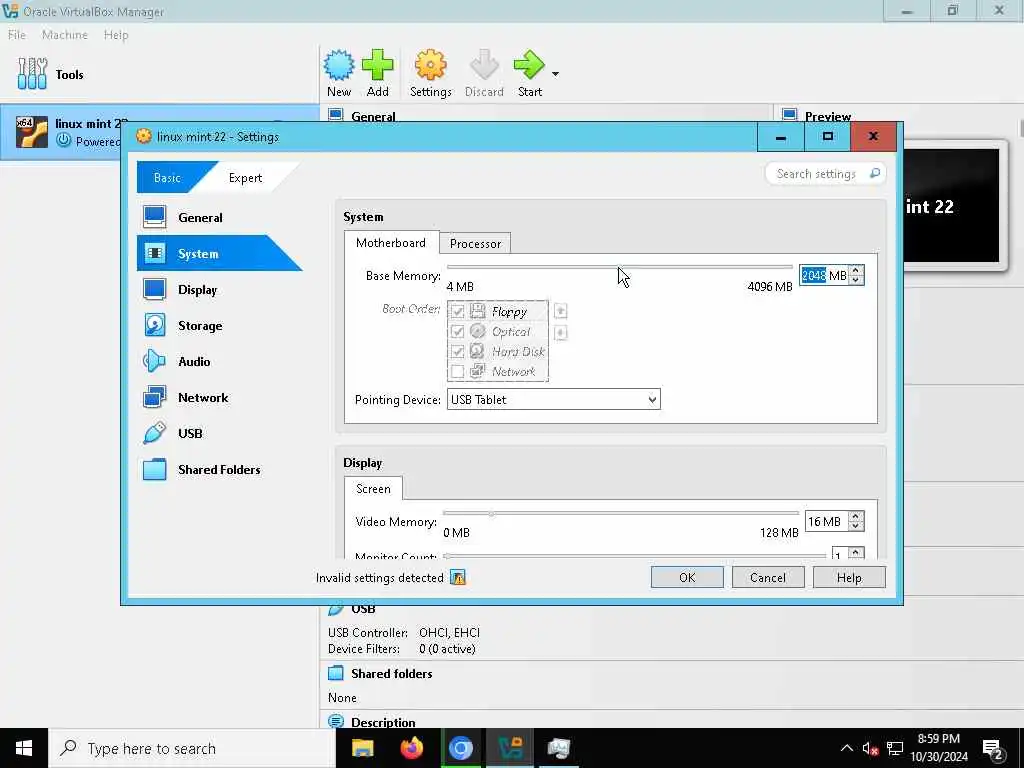Click the muted volume tray icon
Viewport: 1024px width, 768px height.
[x=870, y=748]
